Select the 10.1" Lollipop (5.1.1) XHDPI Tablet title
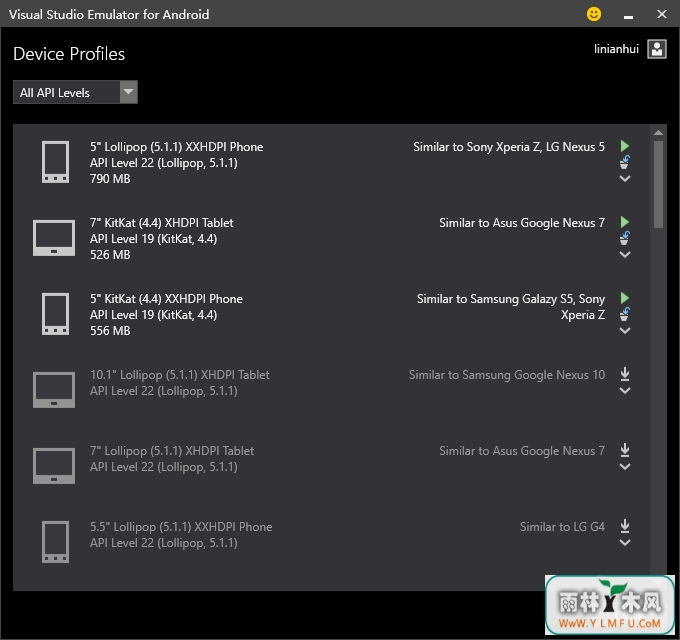The width and height of the screenshot is (680, 640). pos(180,375)
